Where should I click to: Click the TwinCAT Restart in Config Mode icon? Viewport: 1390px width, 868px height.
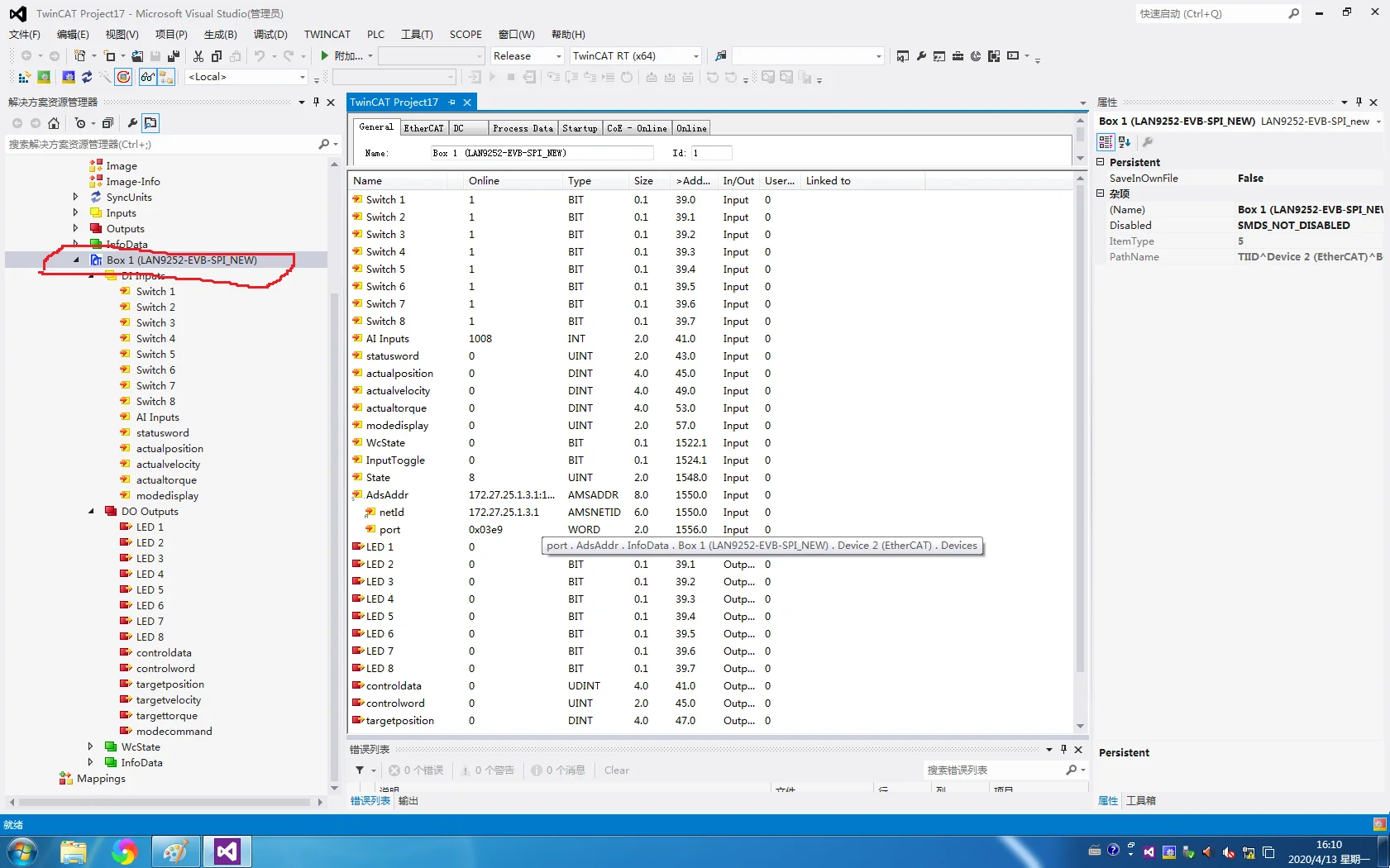(x=68, y=77)
